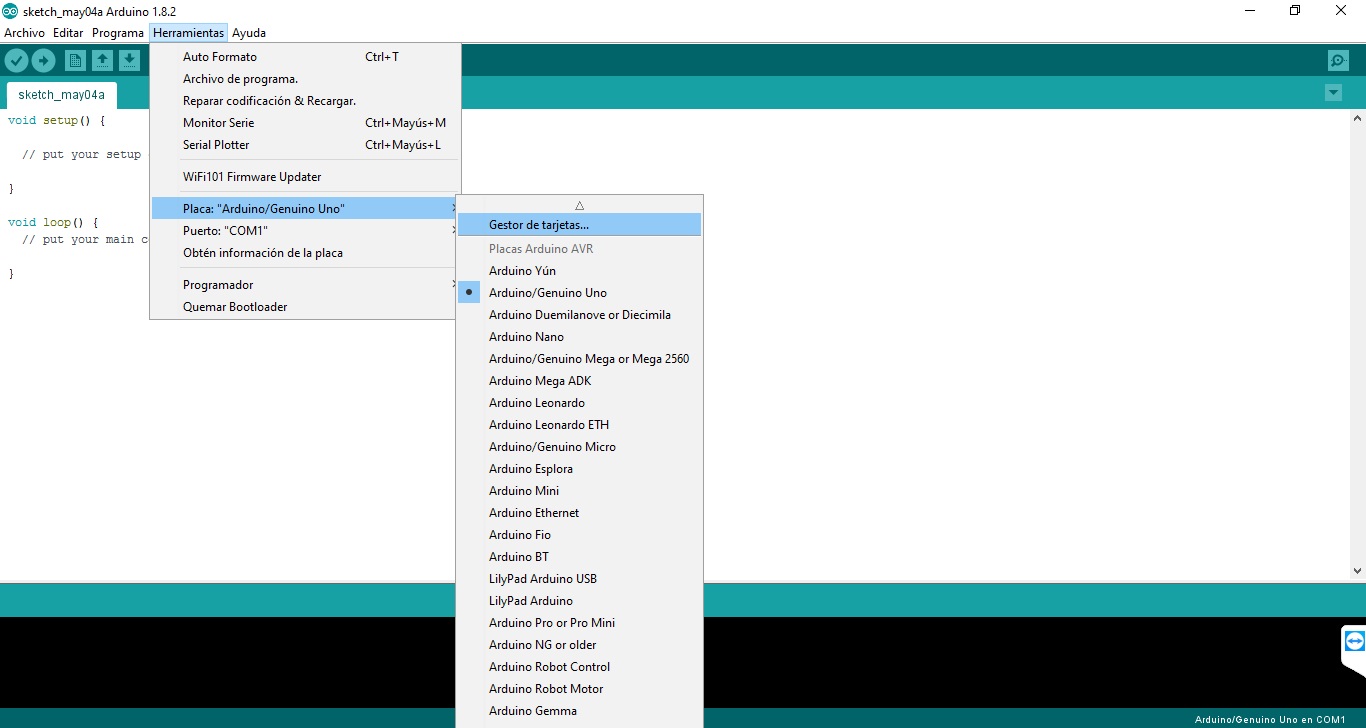This screenshot has width=1366, height=728.
Task: Select LilyPad Arduino USB
Action: point(580,579)
